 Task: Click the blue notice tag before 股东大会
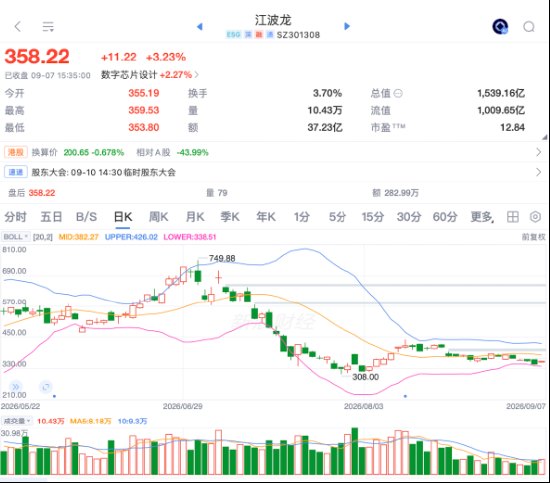click(16, 172)
